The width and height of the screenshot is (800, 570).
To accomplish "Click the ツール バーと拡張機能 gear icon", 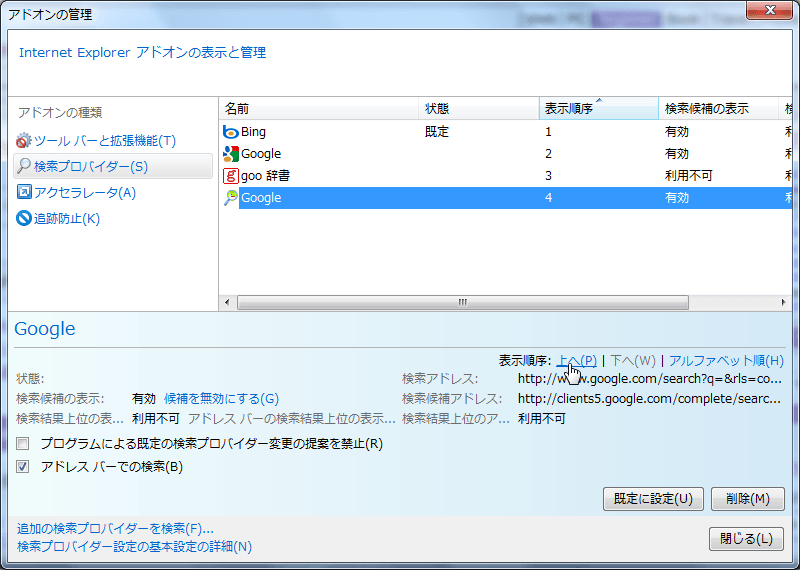I will [x=23, y=141].
